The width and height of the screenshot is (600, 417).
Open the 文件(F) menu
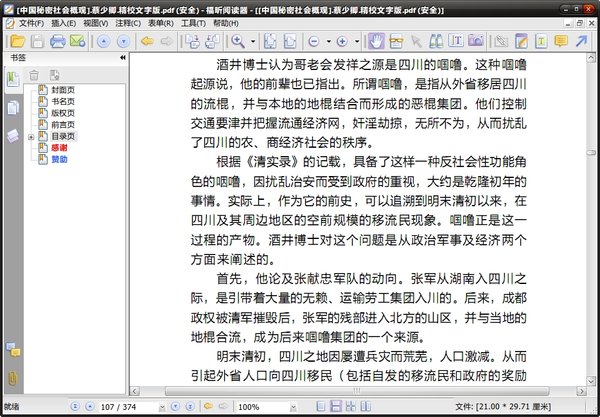[31, 24]
